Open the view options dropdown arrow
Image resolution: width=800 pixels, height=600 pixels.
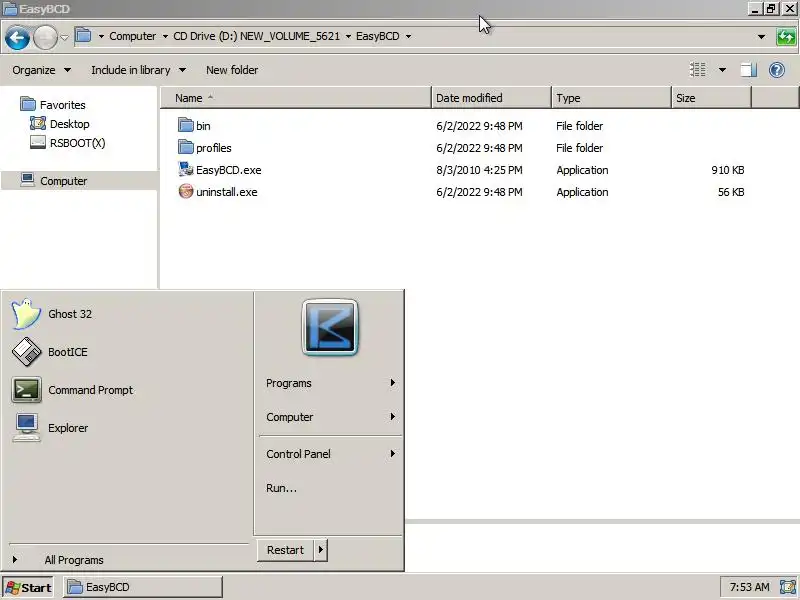pyautogui.click(x=722, y=69)
